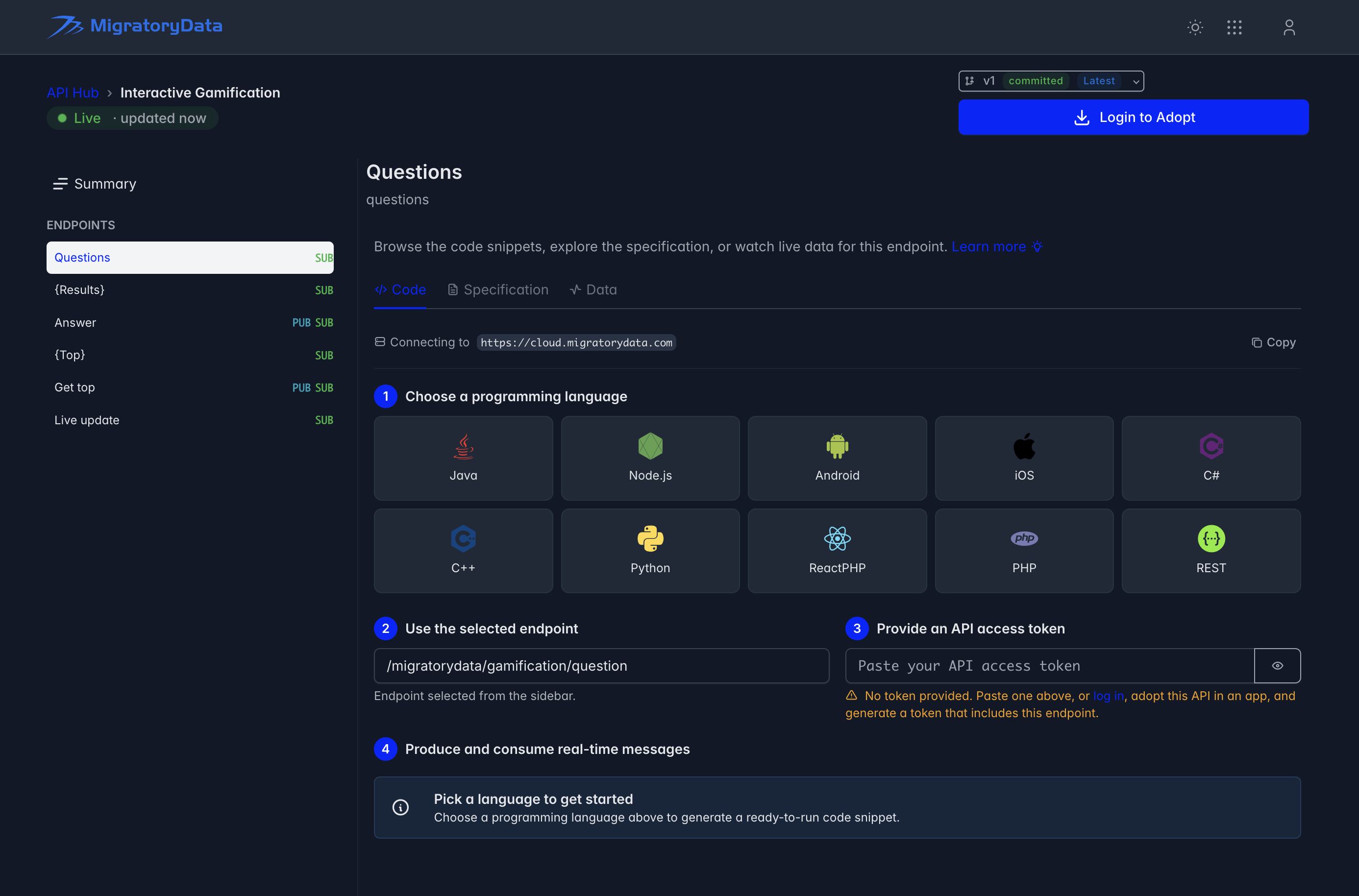Select the Get top endpoint
Viewport: 1359px width, 896px height.
190,387
